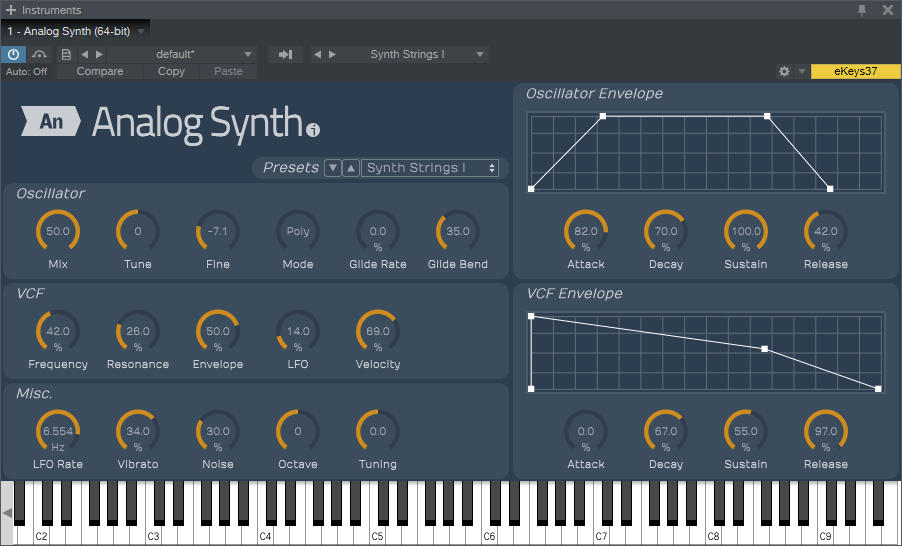Click Oscillator Envelope Attack knob
The height and width of the screenshot is (546, 902).
586,231
